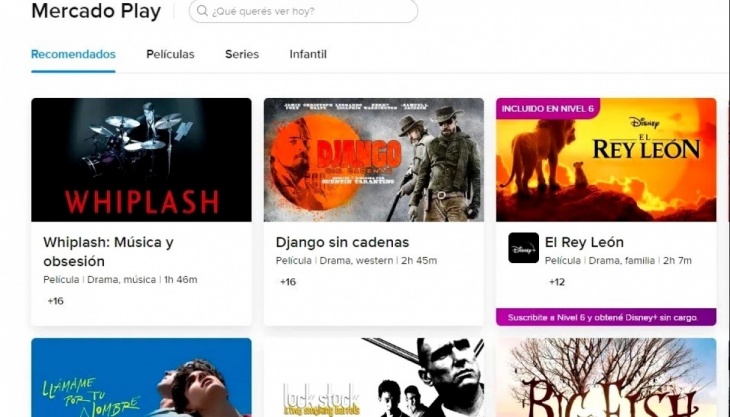Click the 'Incluido en Nivel 6' badge
730x417 pixels.
point(548,109)
